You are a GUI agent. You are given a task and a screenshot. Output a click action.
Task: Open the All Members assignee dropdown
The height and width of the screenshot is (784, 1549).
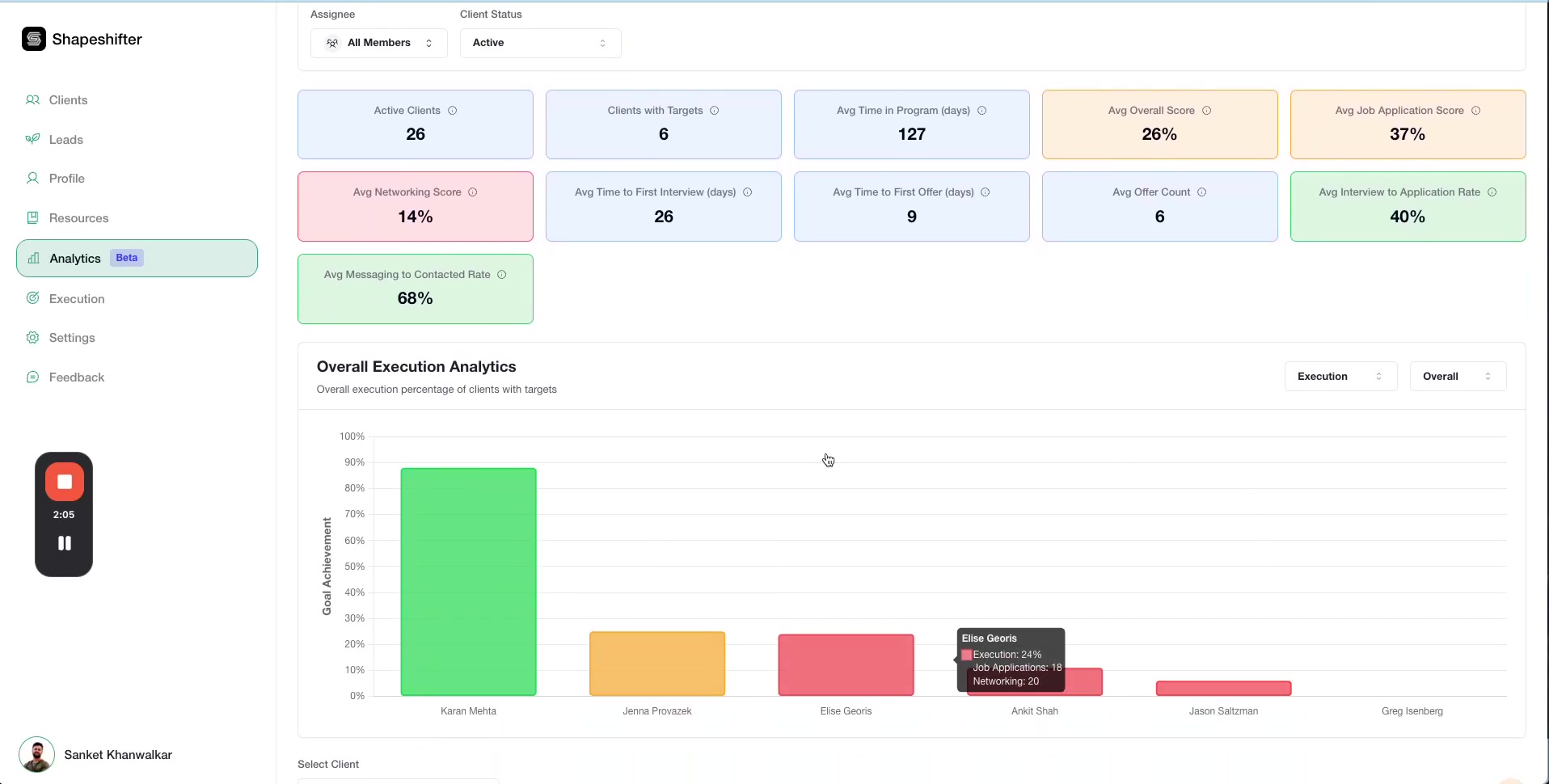point(378,43)
